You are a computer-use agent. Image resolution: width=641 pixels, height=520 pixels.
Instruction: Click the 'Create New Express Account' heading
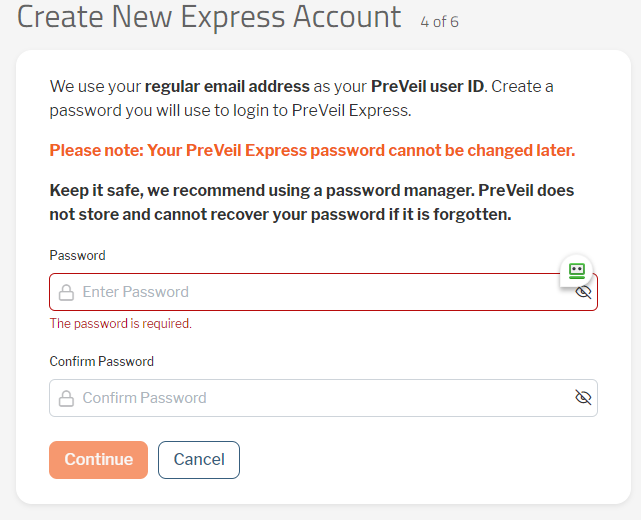[x=209, y=17]
